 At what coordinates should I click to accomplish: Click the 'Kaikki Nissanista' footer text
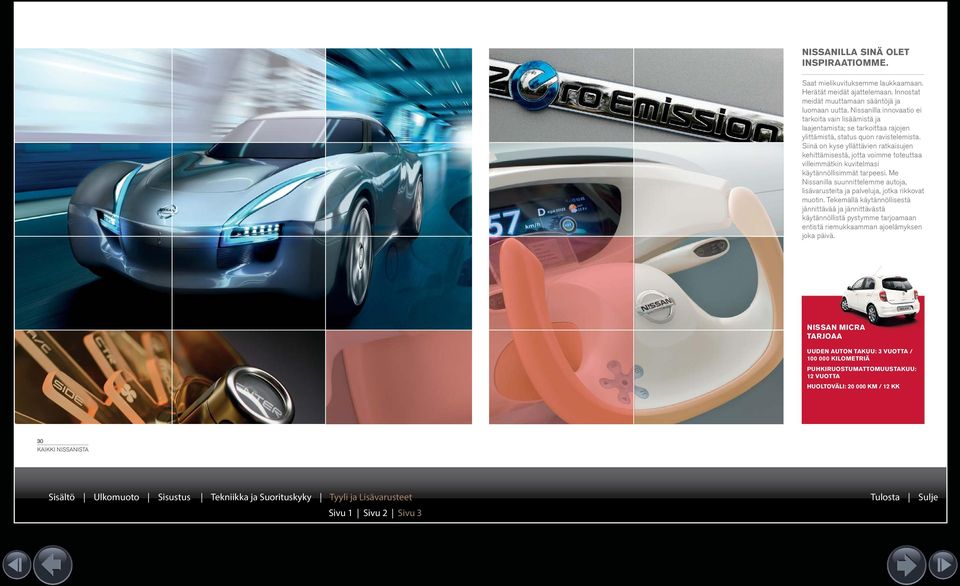[62, 449]
